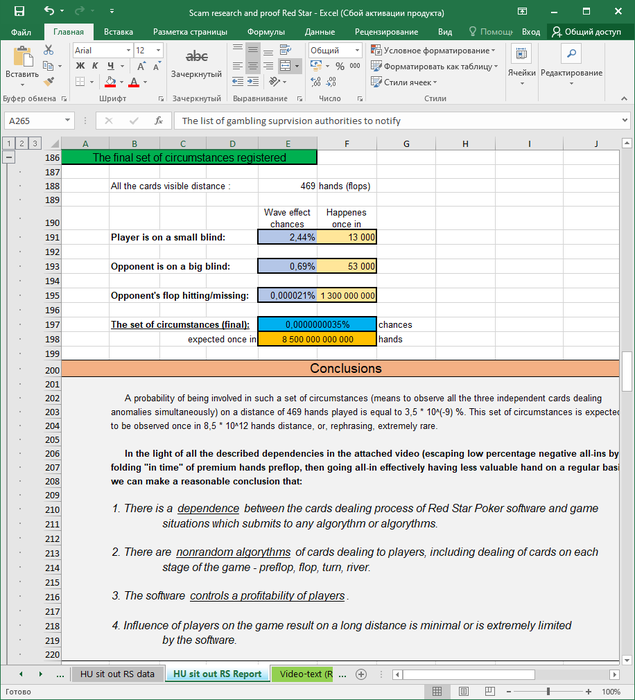Switch to the Данные ribbon tab
The image size is (635, 700).
320,32
